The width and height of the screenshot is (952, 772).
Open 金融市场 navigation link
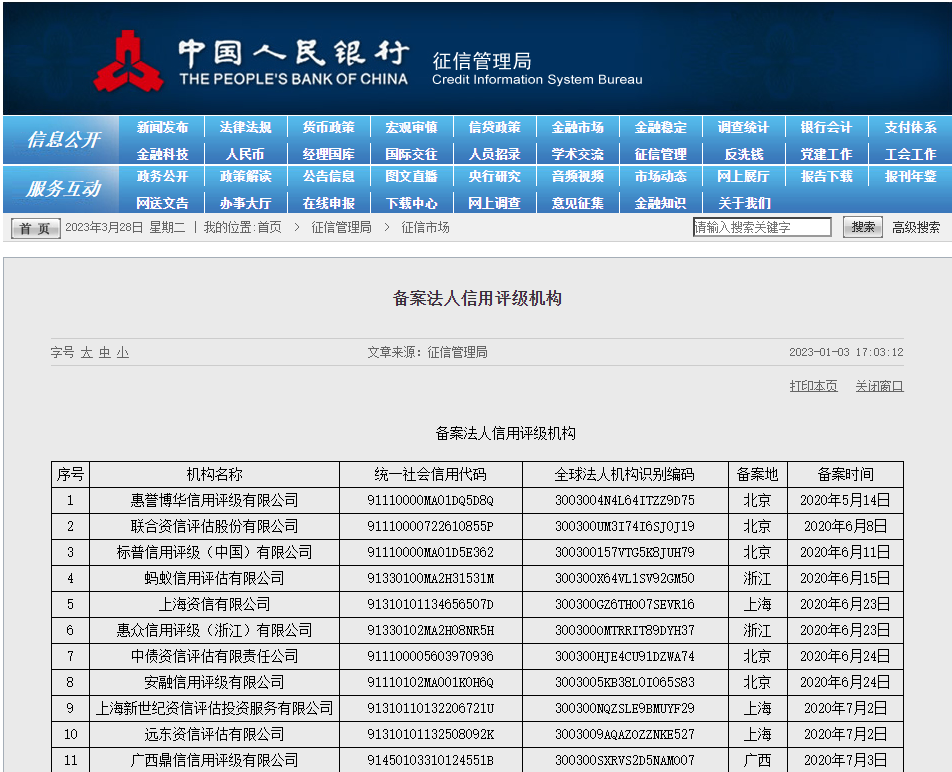(x=577, y=127)
